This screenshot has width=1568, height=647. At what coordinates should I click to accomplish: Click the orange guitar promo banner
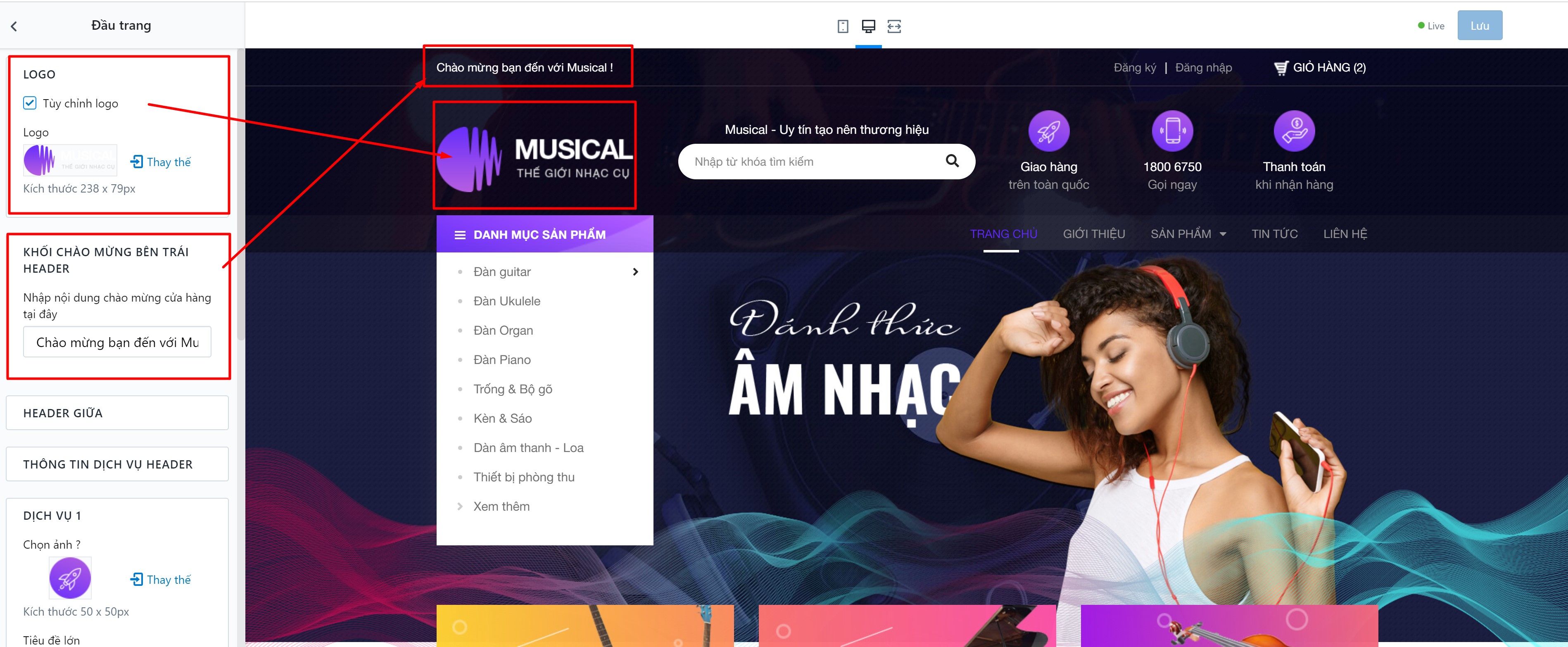pyautogui.click(x=584, y=626)
